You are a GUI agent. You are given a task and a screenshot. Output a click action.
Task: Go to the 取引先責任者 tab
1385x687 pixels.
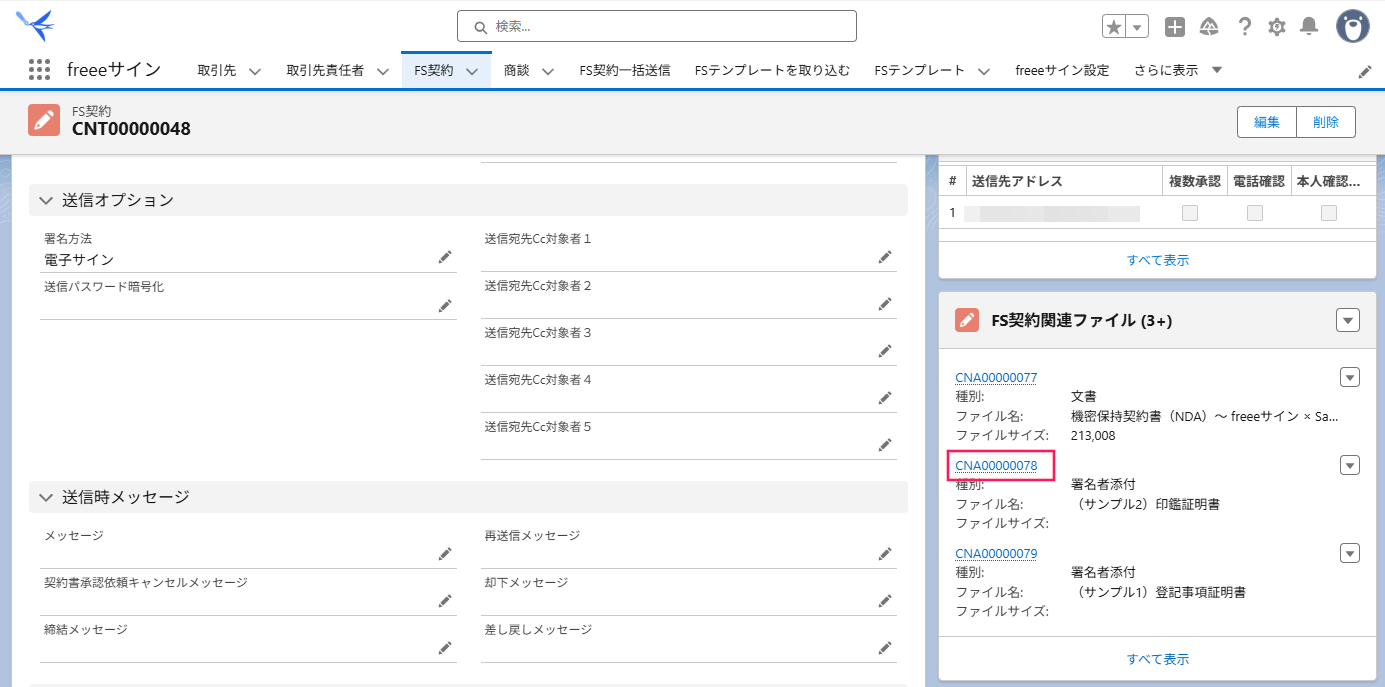pyautogui.click(x=325, y=70)
